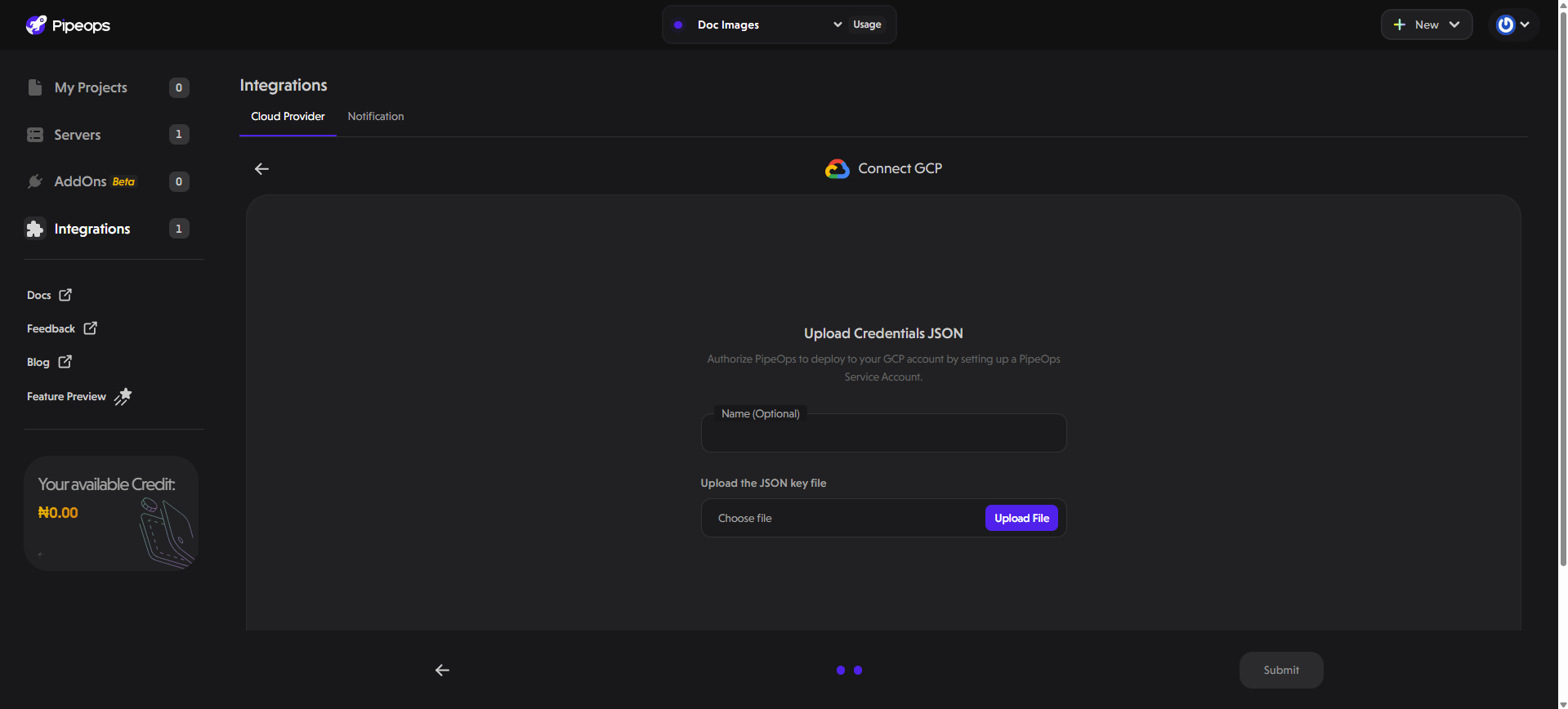Click the AddOns count badge
Image resolution: width=1568 pixels, height=709 pixels.
[179, 181]
